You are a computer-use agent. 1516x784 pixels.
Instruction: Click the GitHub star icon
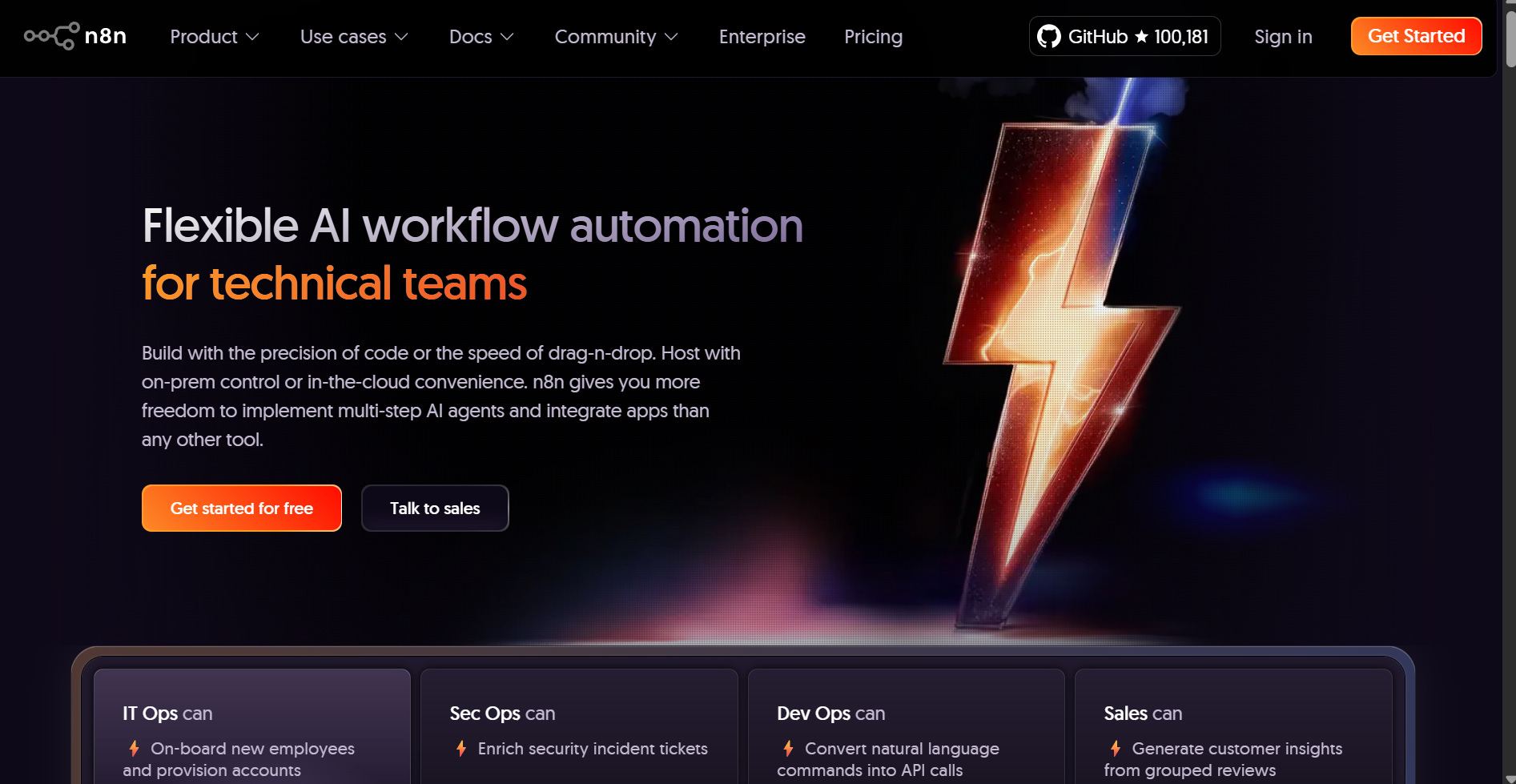(1141, 37)
